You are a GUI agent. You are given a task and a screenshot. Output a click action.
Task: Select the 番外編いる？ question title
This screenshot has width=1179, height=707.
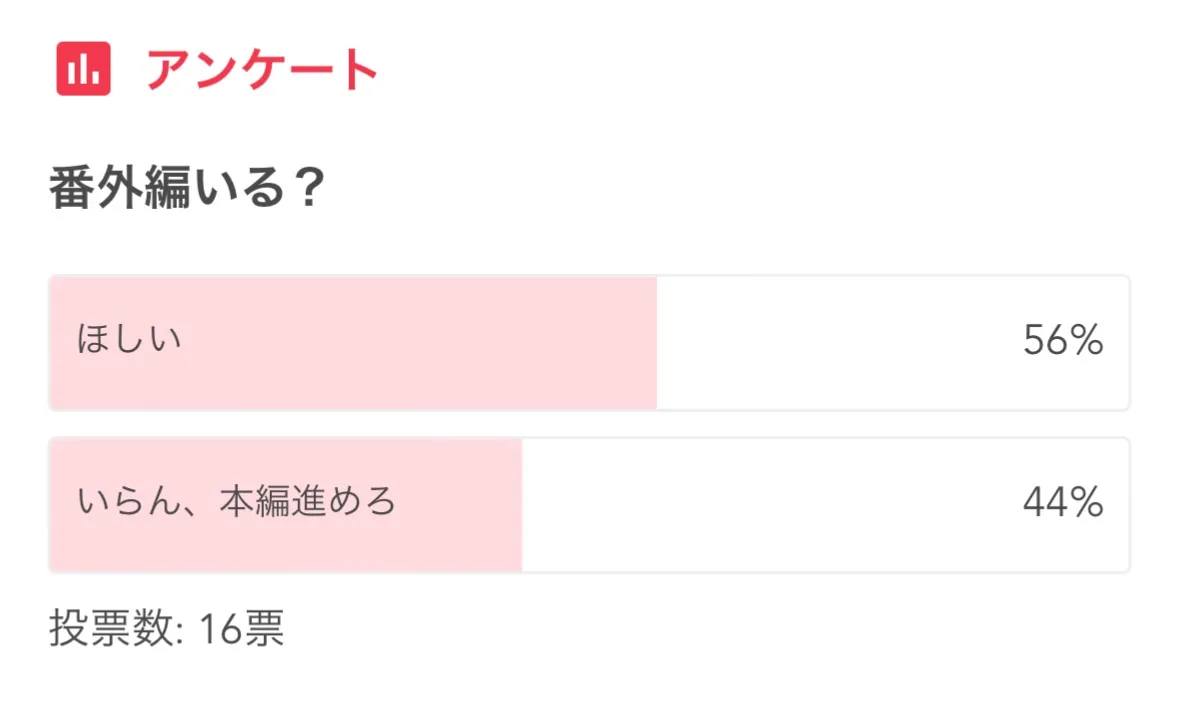coord(187,188)
